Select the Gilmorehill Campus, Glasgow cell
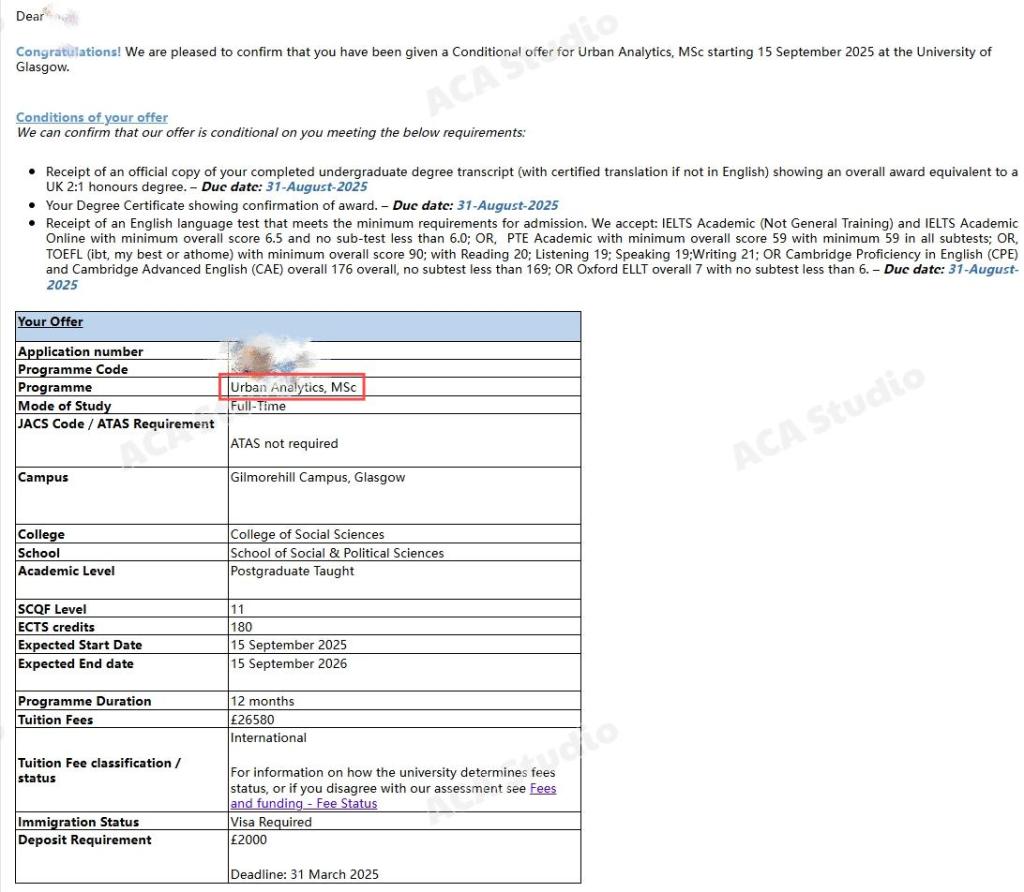 click(x=317, y=478)
